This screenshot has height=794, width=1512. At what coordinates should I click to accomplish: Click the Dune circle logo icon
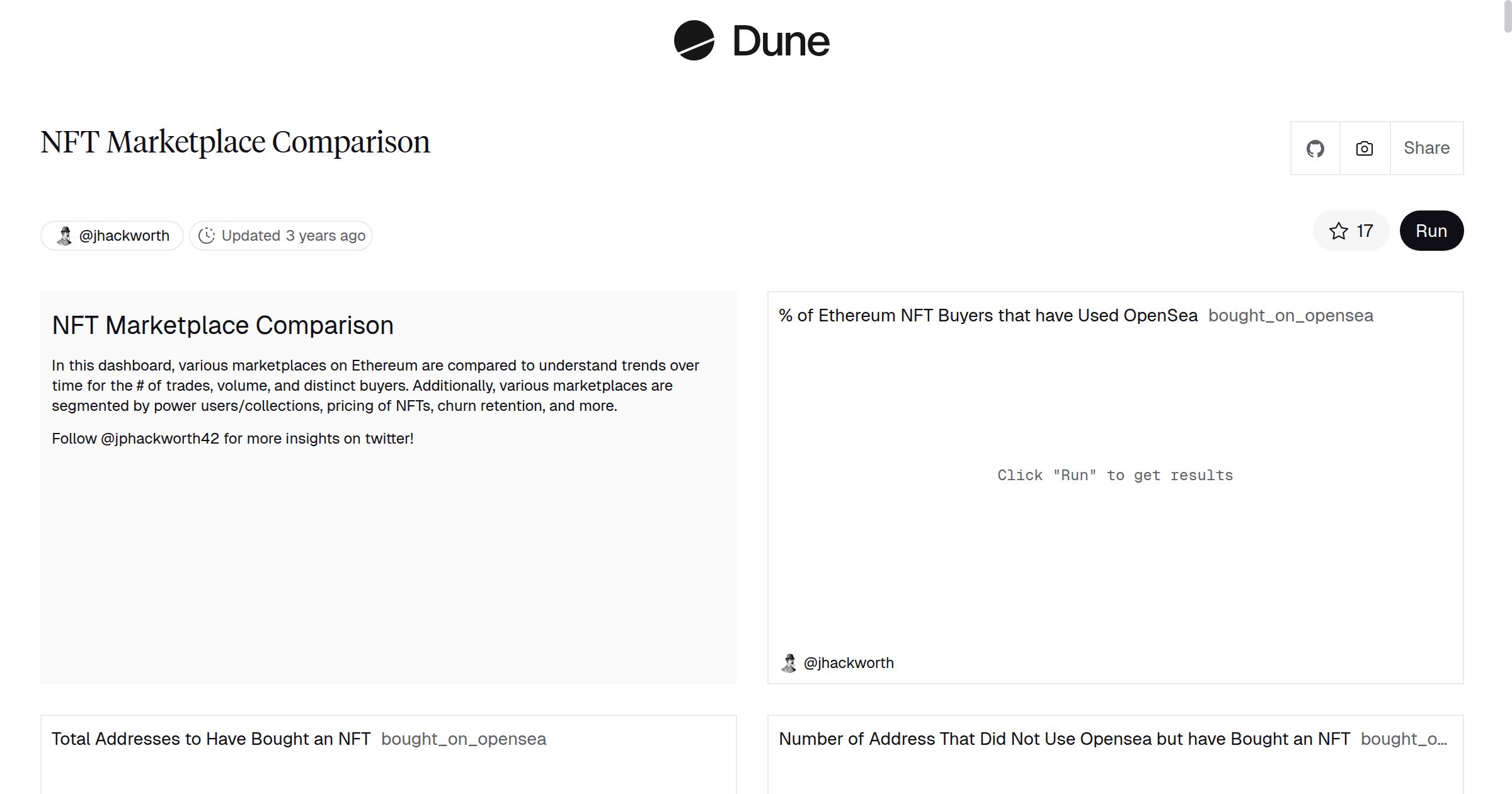tap(694, 40)
